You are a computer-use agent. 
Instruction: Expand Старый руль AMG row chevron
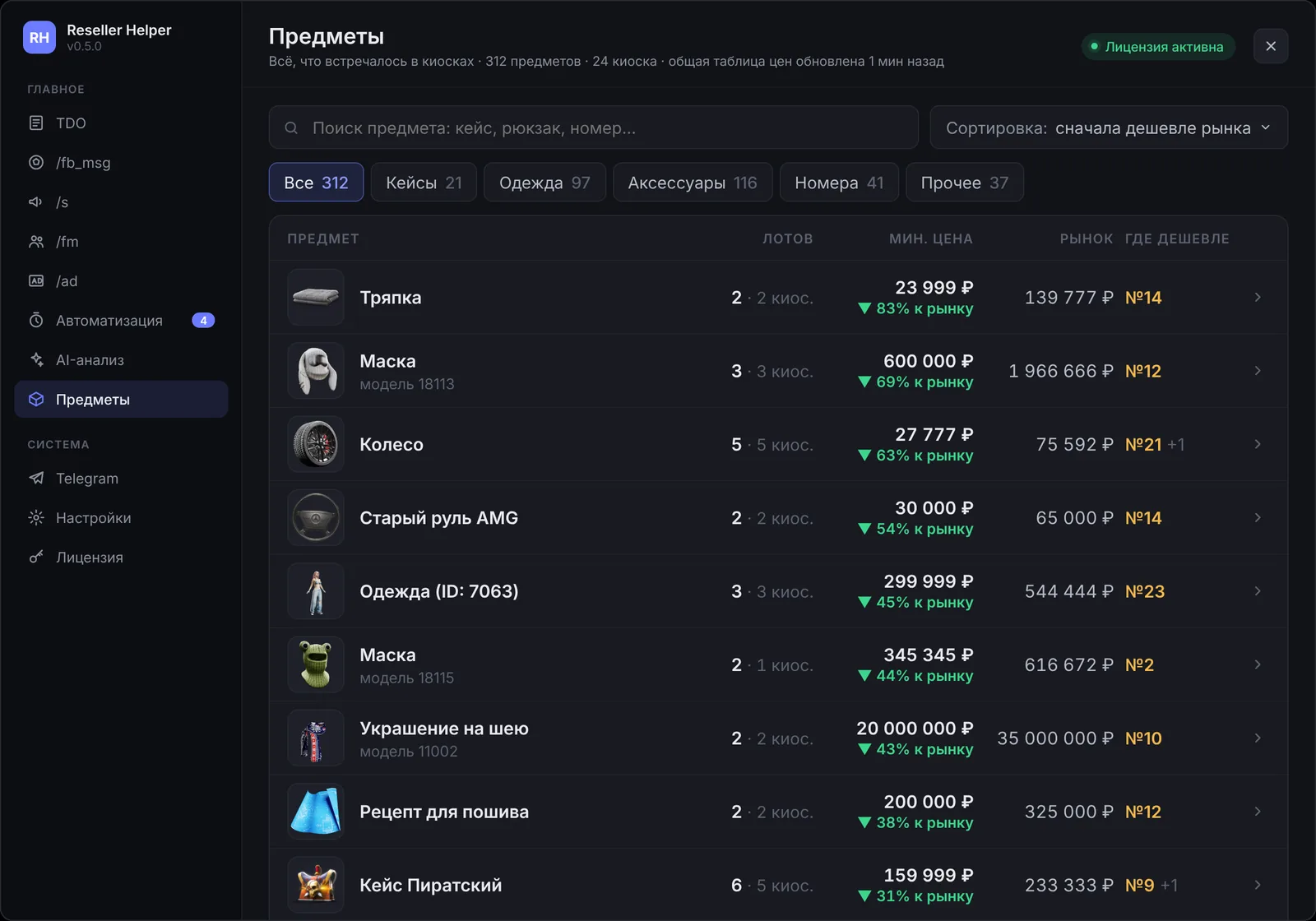click(x=1258, y=518)
